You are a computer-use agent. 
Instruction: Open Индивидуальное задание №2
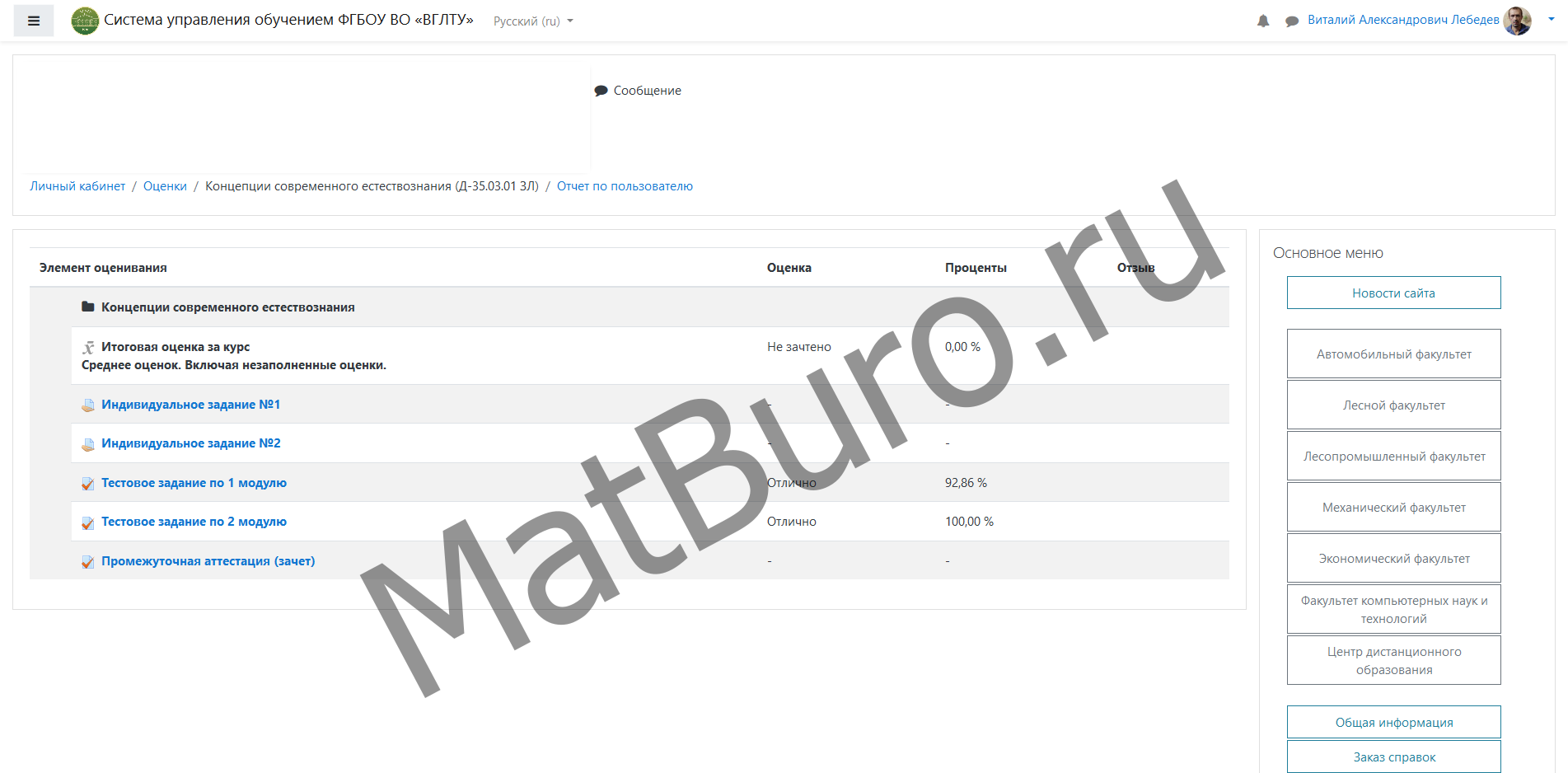pos(190,443)
